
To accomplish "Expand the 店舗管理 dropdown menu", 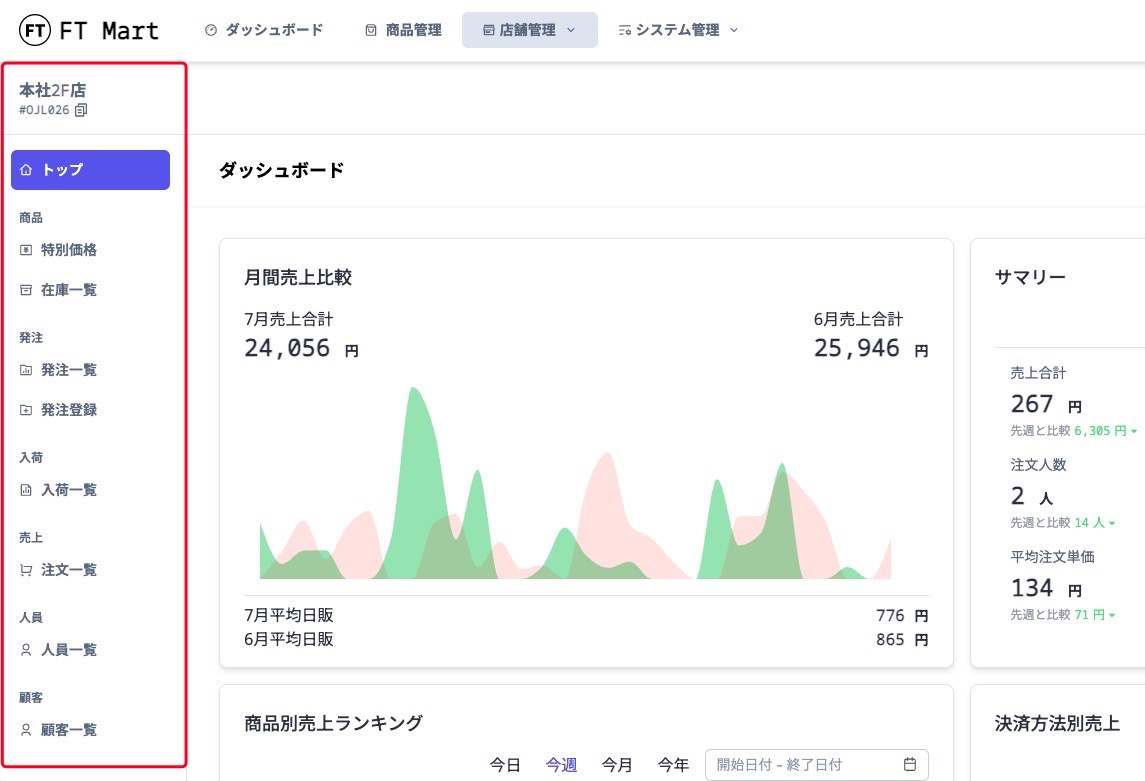I will (x=529, y=30).
